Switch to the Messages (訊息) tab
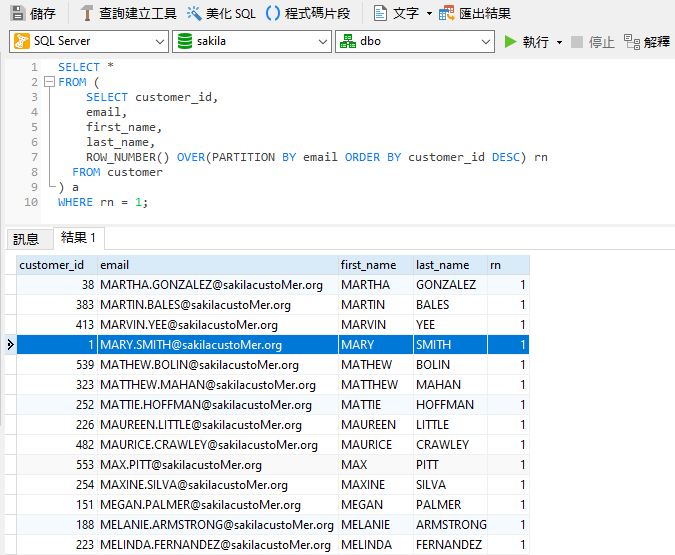This screenshot has height=555, width=675. click(x=25, y=238)
